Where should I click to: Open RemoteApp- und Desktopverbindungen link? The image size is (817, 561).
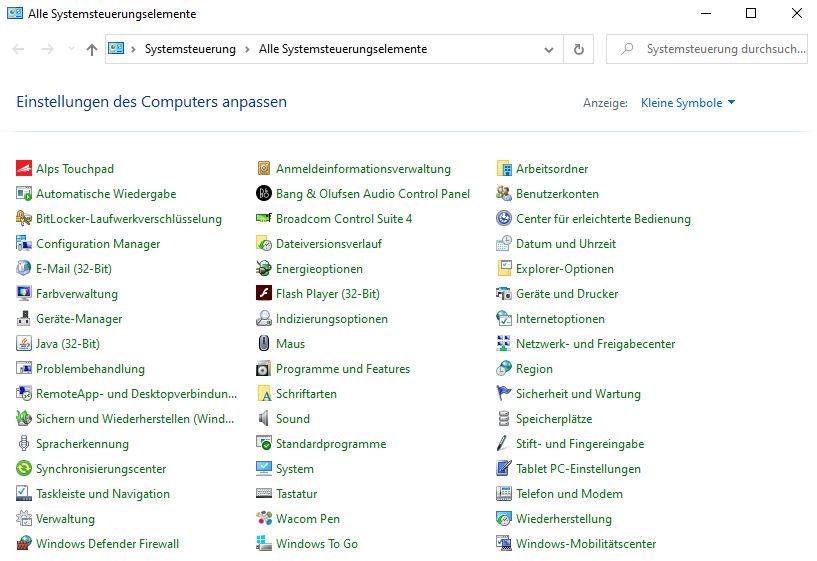pyautogui.click(x=136, y=394)
